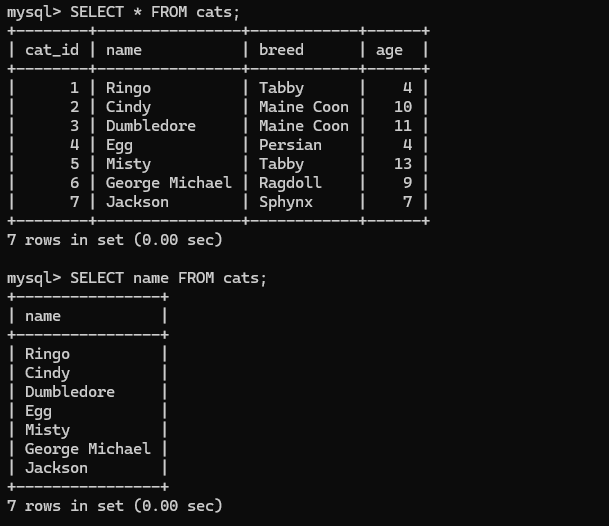This screenshot has height=526, width=609.
Task: Click the Ragdoll breed cell
Action: point(290,183)
